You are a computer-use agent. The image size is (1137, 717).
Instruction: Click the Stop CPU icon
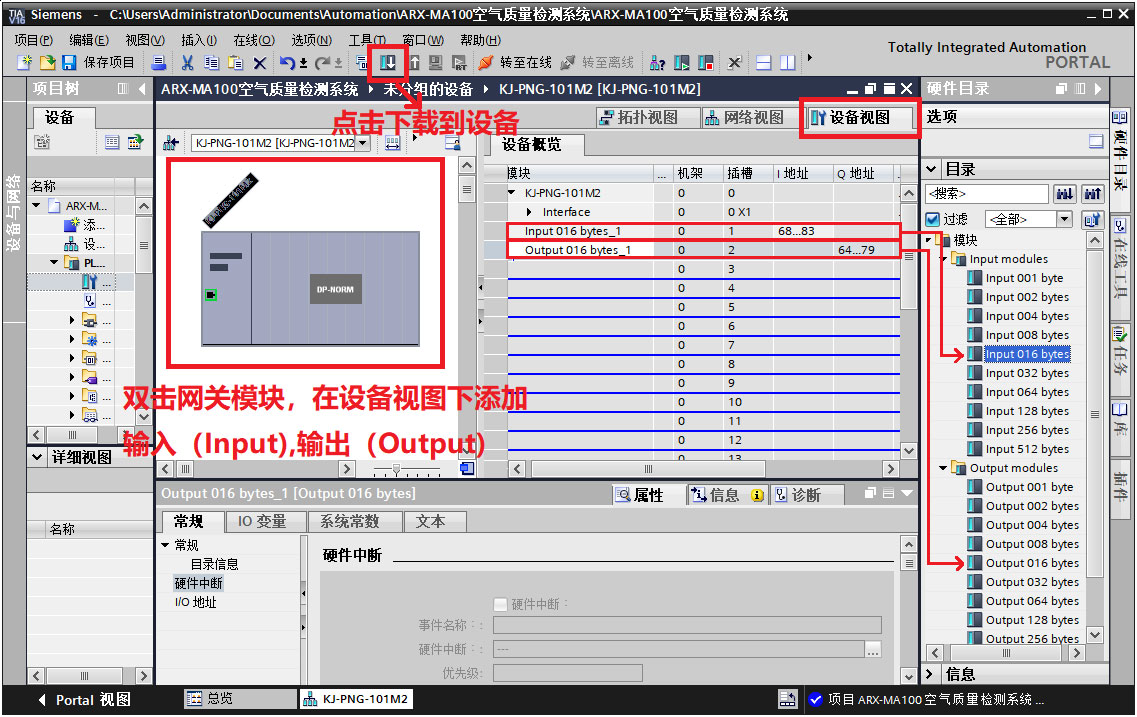pyautogui.click(x=706, y=63)
